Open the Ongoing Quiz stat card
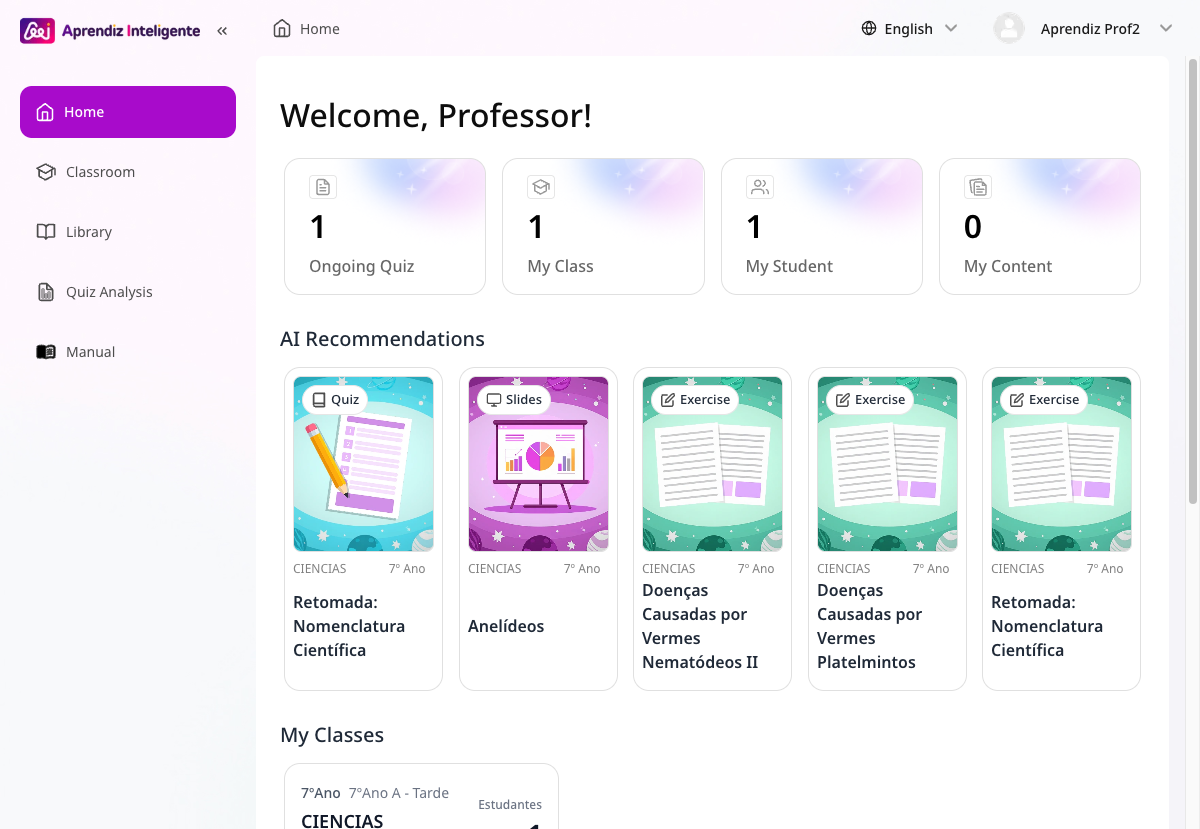Viewport: 1200px width, 829px height. point(385,226)
